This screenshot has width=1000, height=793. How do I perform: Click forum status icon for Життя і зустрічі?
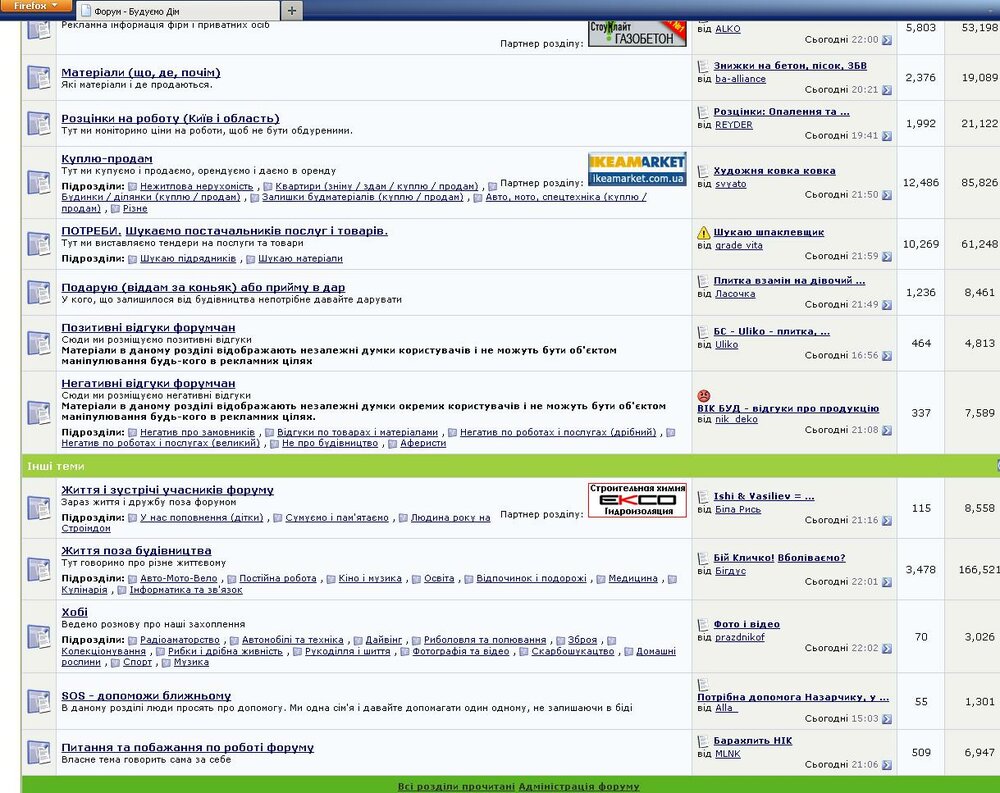[39, 508]
